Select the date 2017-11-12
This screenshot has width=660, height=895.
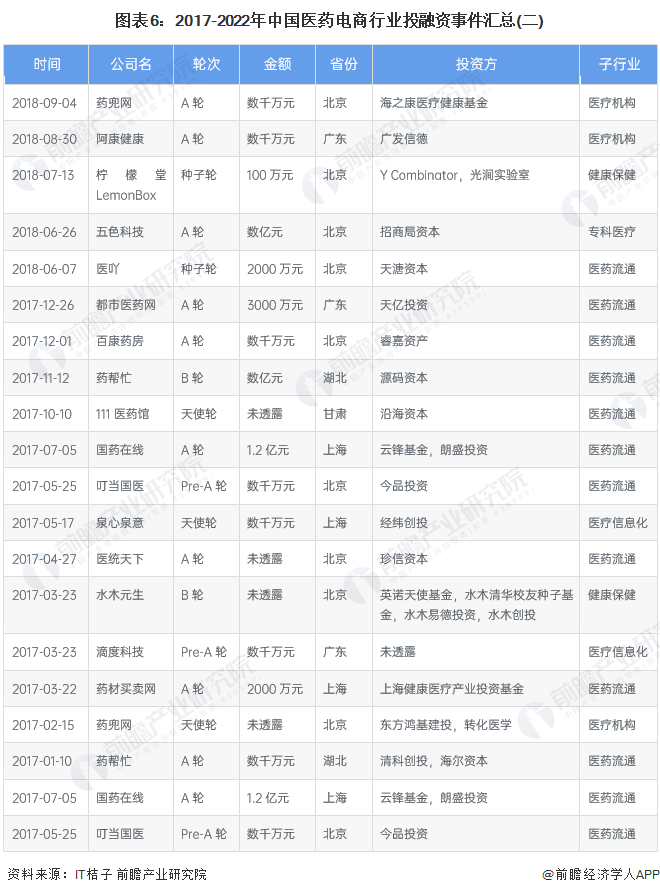coord(41,378)
